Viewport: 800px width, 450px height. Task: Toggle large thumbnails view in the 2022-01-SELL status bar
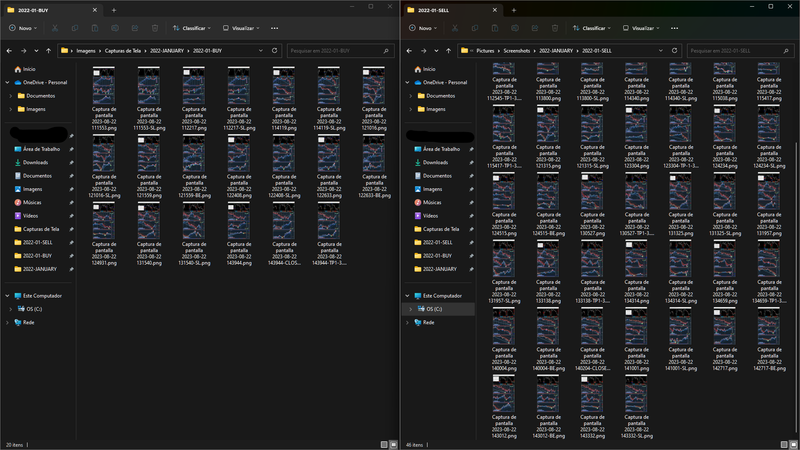coord(793,443)
